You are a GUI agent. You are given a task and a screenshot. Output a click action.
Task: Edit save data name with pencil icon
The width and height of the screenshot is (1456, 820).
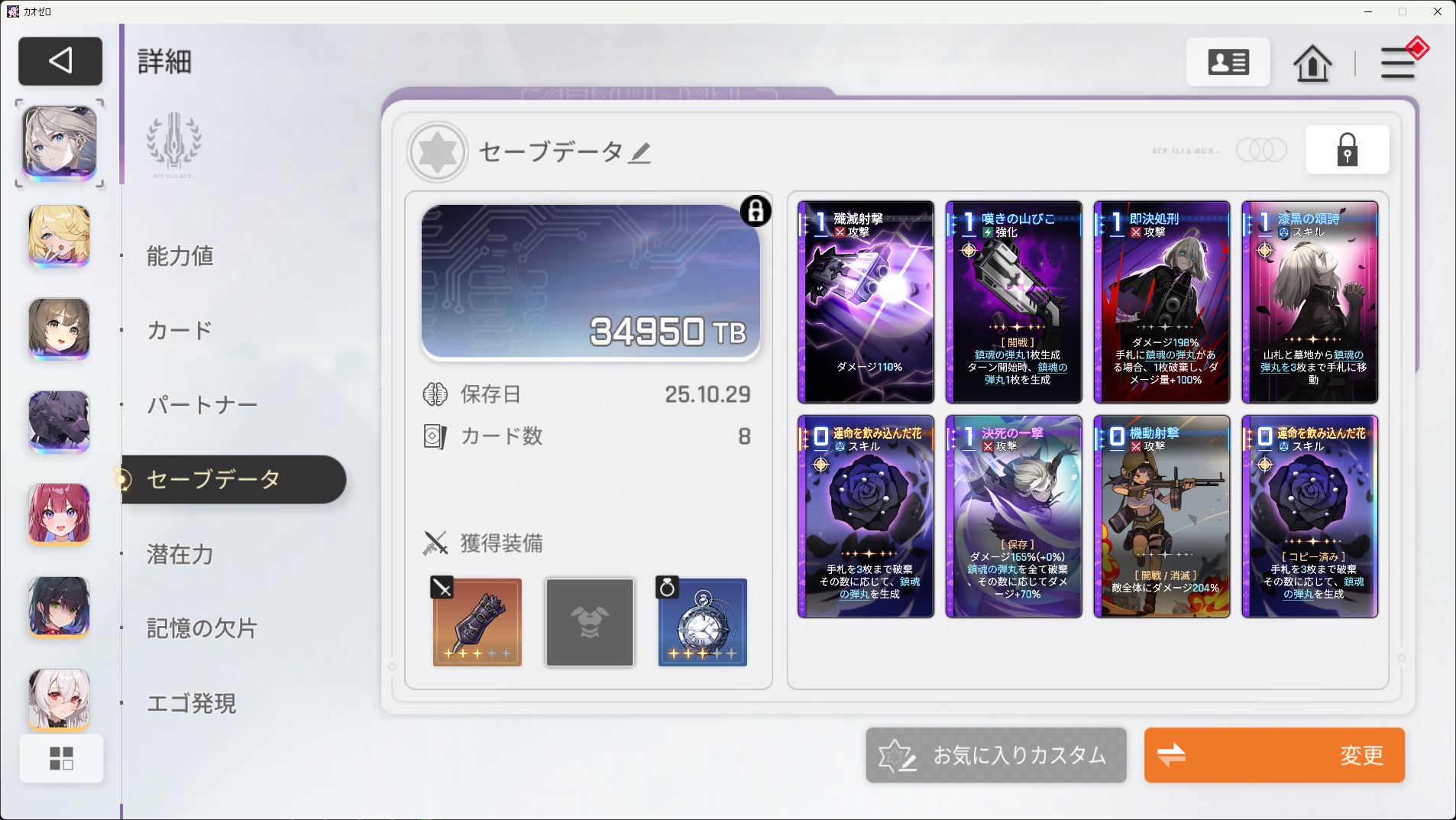640,153
